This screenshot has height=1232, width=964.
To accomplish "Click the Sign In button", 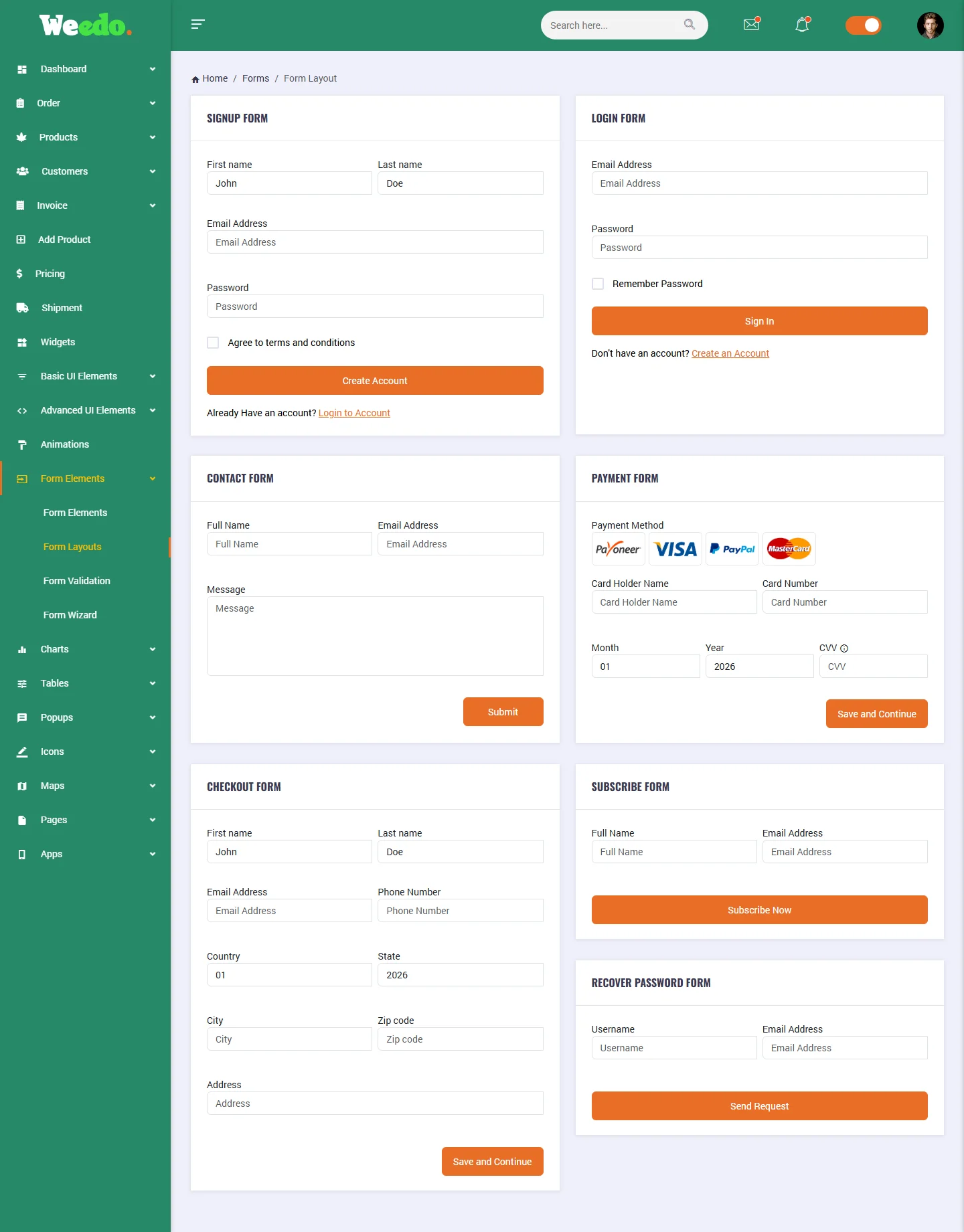I will tap(759, 321).
